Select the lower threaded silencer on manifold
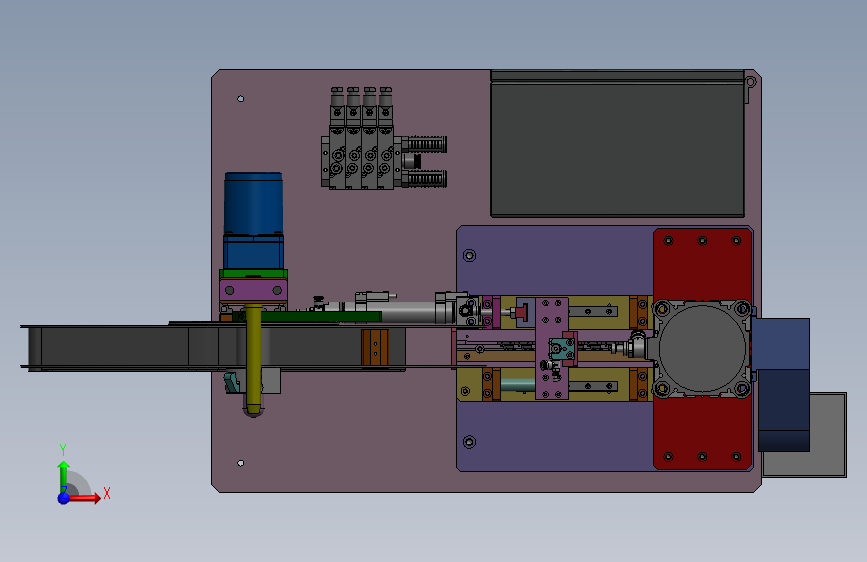The image size is (867, 562). point(424,179)
